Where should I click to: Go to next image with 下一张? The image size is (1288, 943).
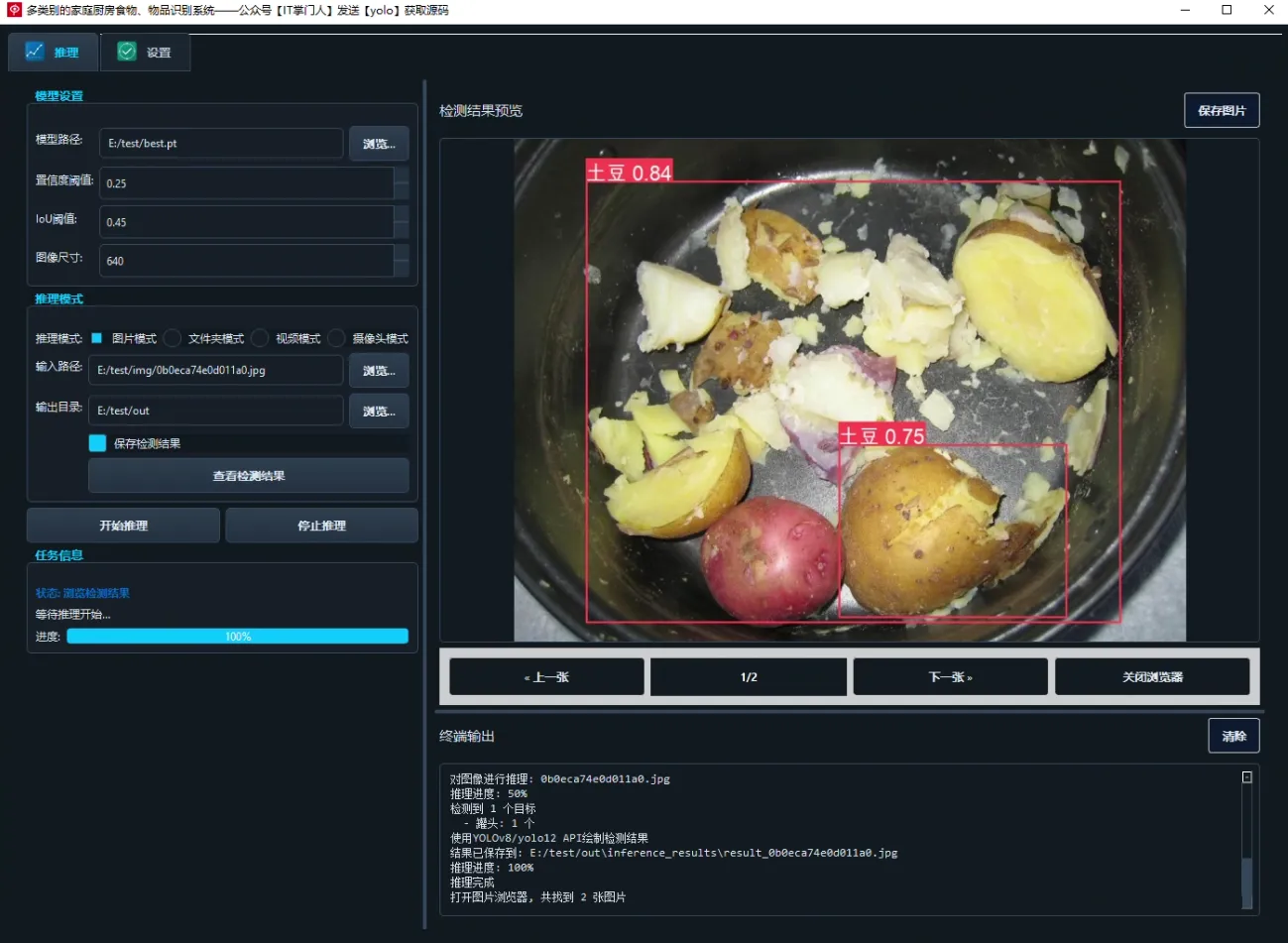point(950,677)
